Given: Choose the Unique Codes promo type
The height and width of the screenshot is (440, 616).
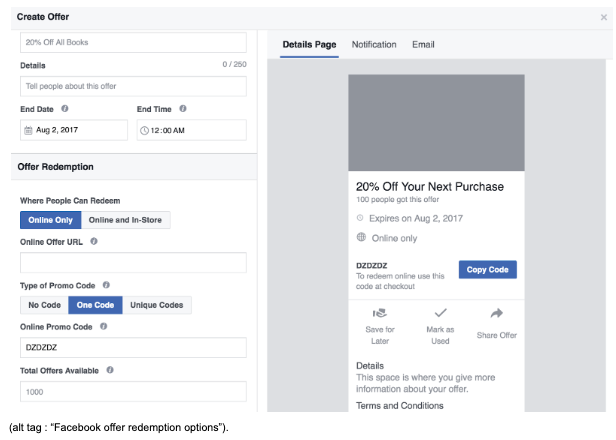Looking at the screenshot, I should click(x=156, y=305).
